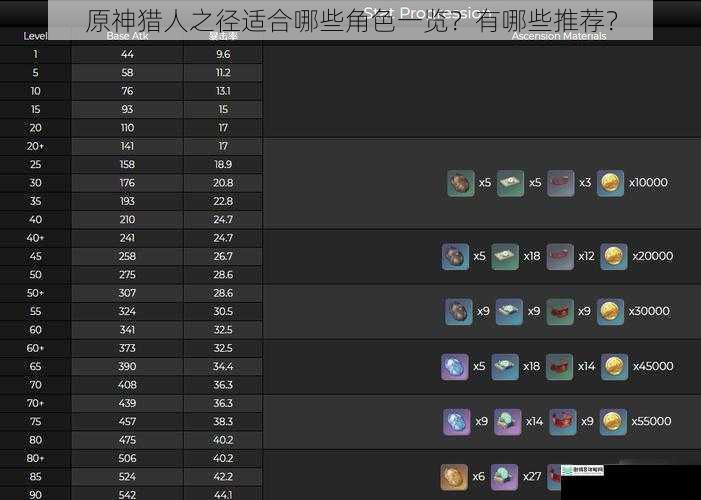Click the crit rate value 44.1
Screen dimensions: 701x500
[223, 495]
